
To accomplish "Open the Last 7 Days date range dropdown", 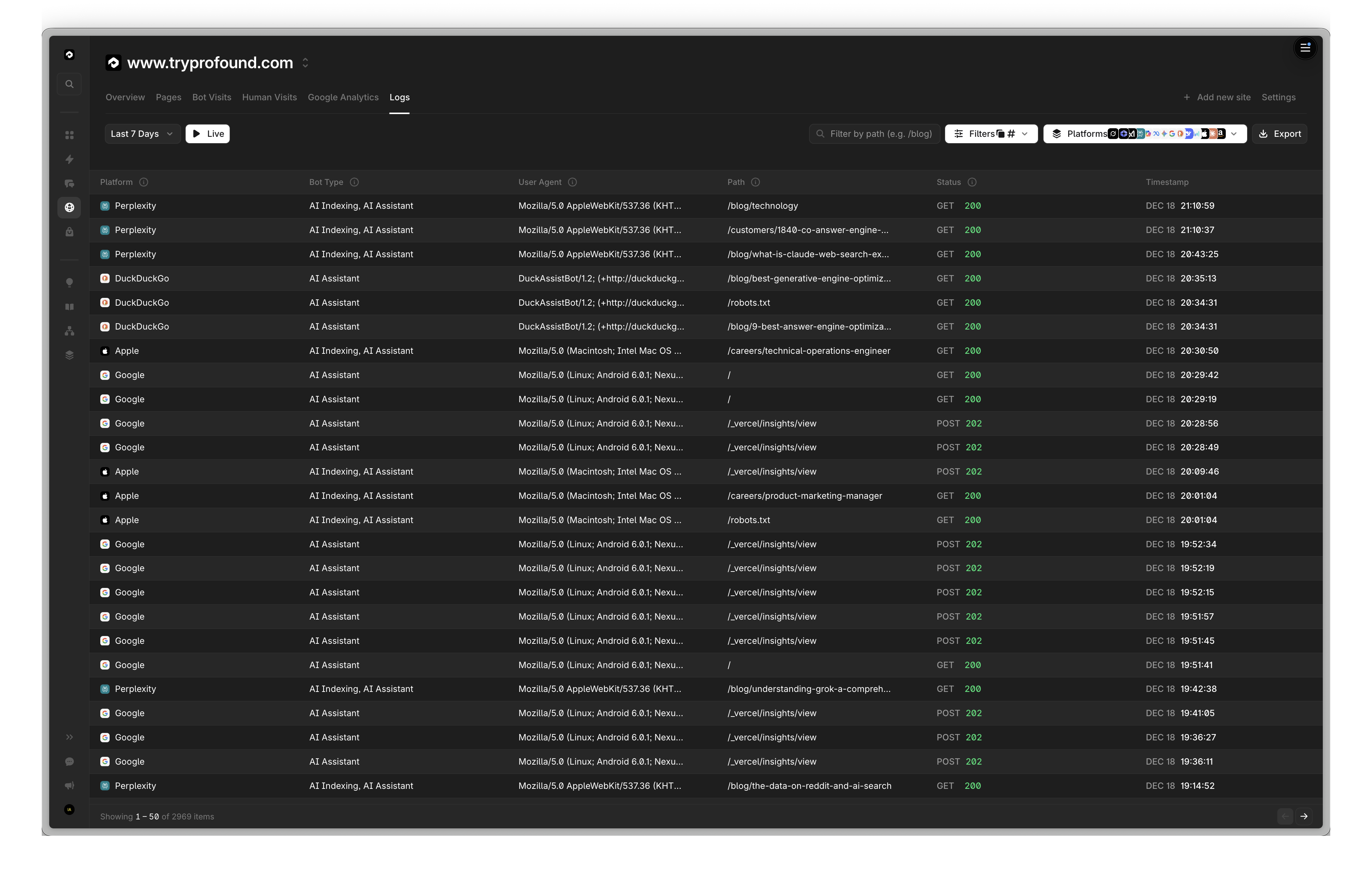I will click(x=142, y=133).
